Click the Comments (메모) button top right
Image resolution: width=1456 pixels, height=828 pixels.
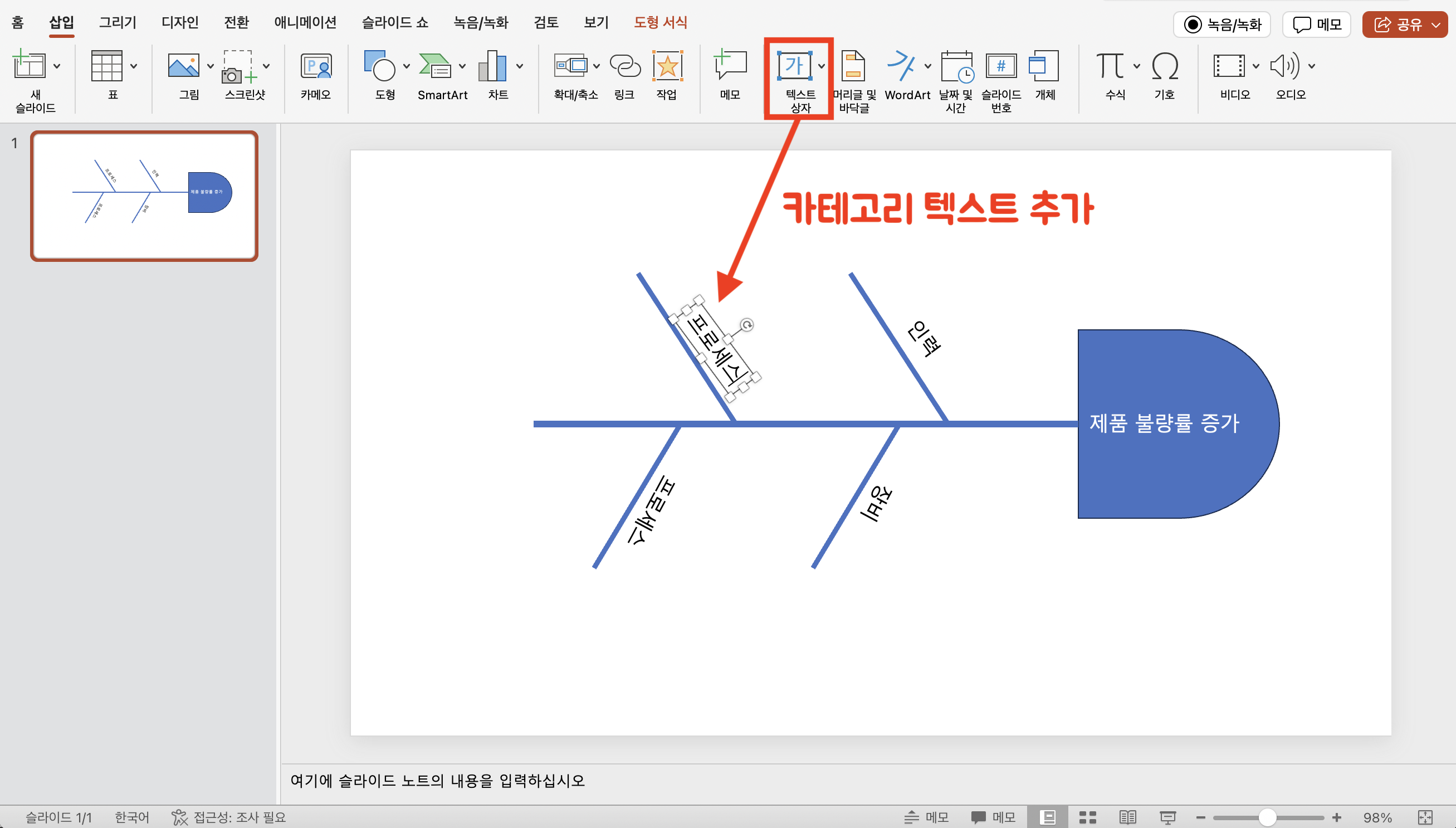pos(1316,25)
